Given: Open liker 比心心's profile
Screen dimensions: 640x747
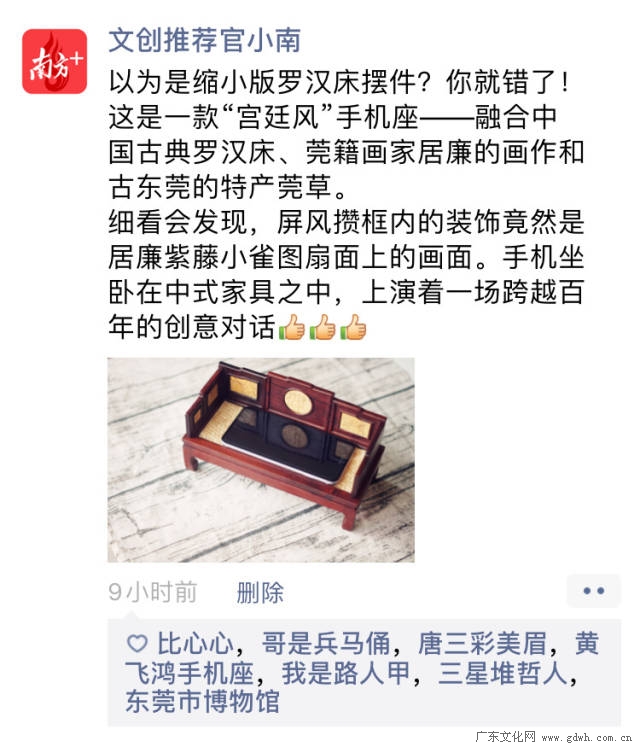Looking at the screenshot, I should [195, 644].
